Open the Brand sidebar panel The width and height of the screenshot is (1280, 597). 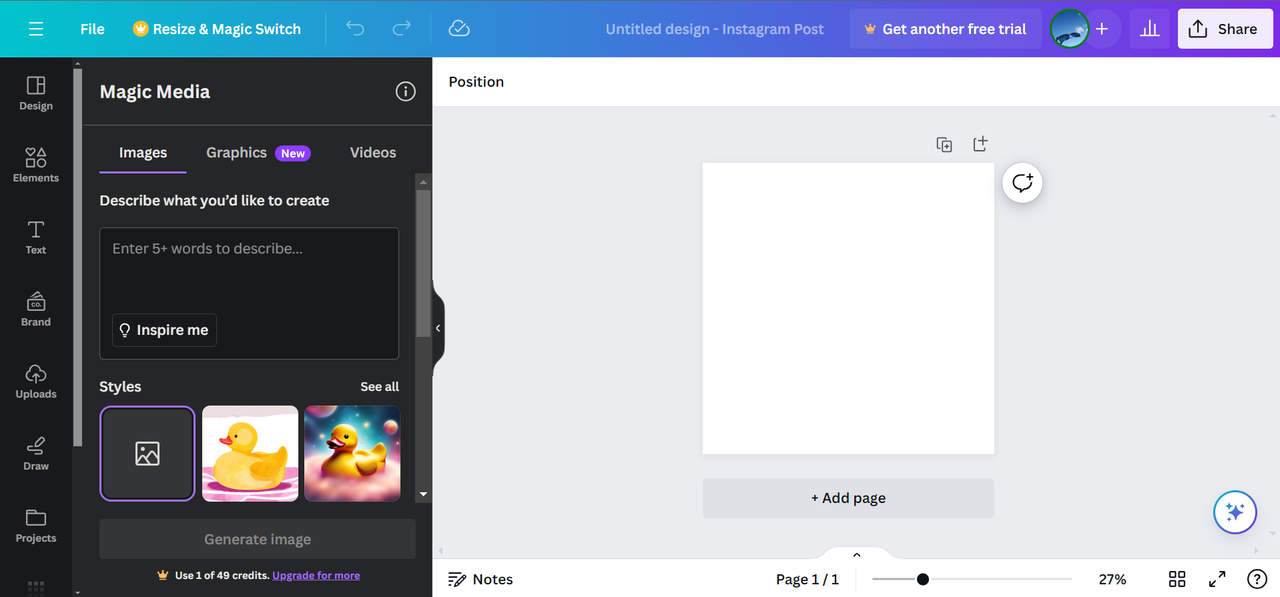(x=36, y=309)
